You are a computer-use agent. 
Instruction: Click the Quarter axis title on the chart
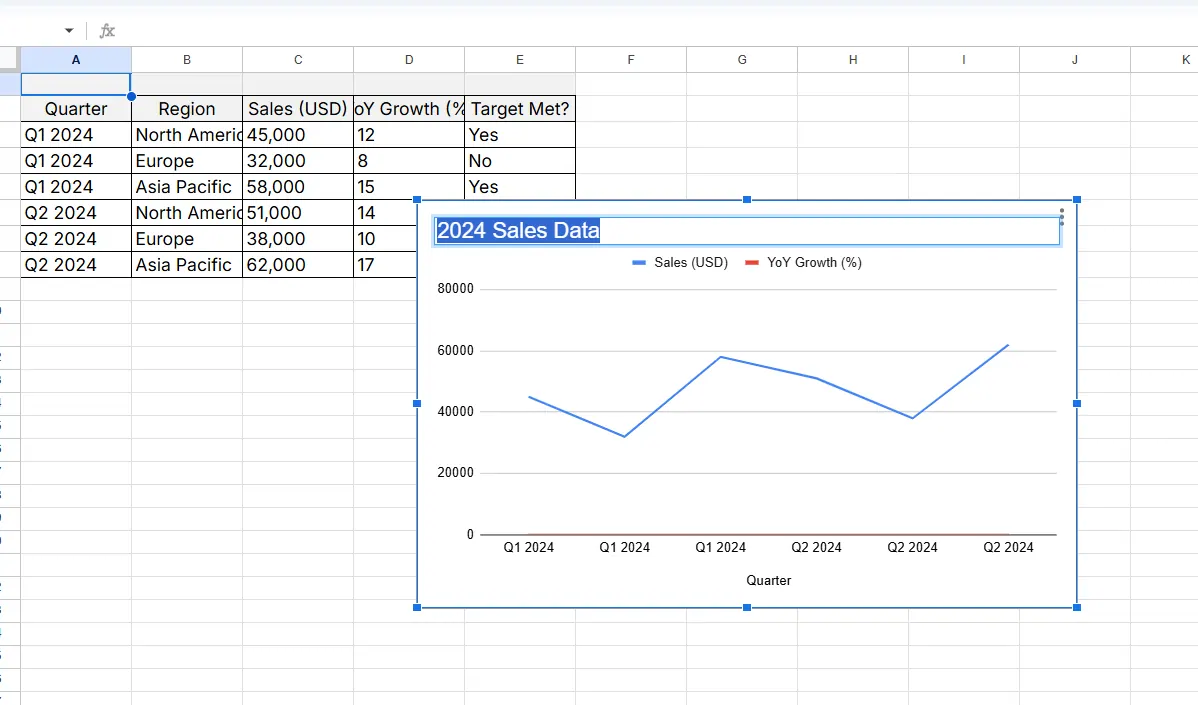click(768, 580)
